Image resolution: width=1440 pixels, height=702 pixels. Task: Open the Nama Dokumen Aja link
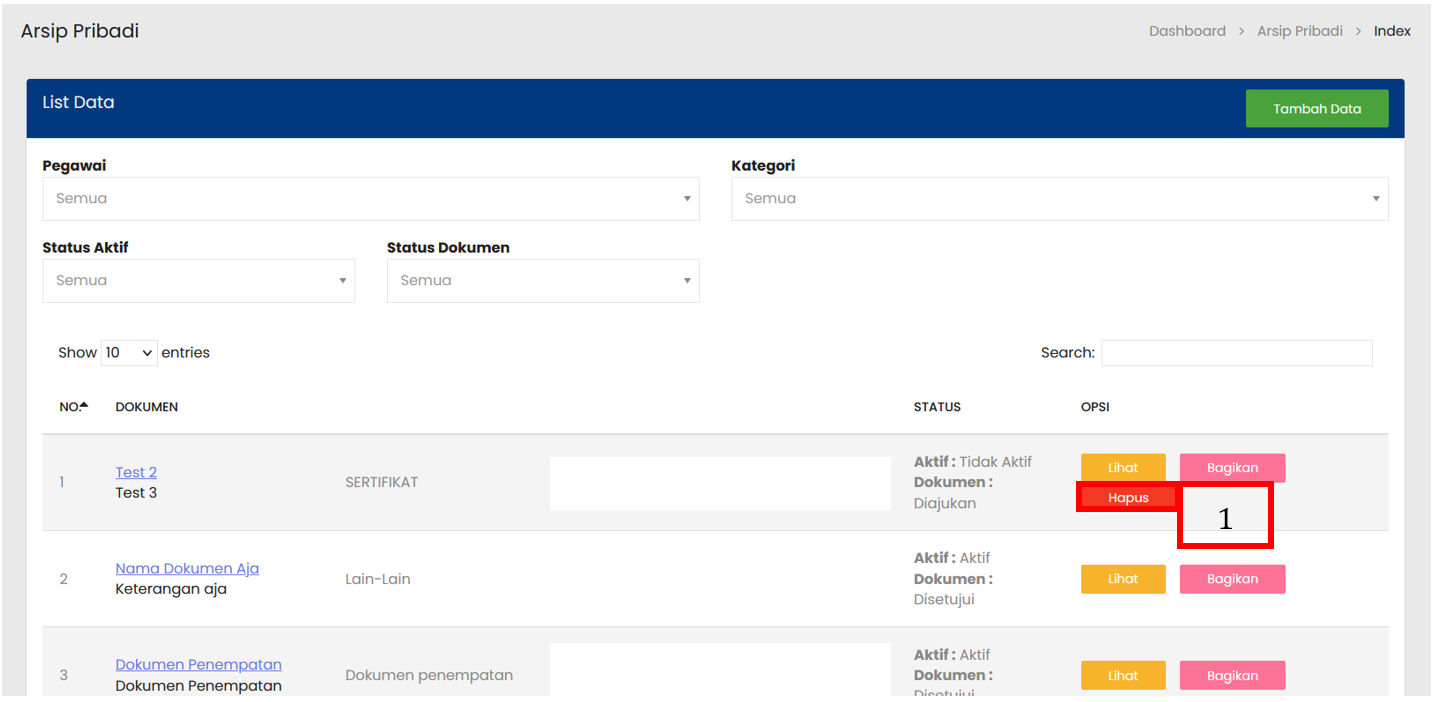point(187,568)
